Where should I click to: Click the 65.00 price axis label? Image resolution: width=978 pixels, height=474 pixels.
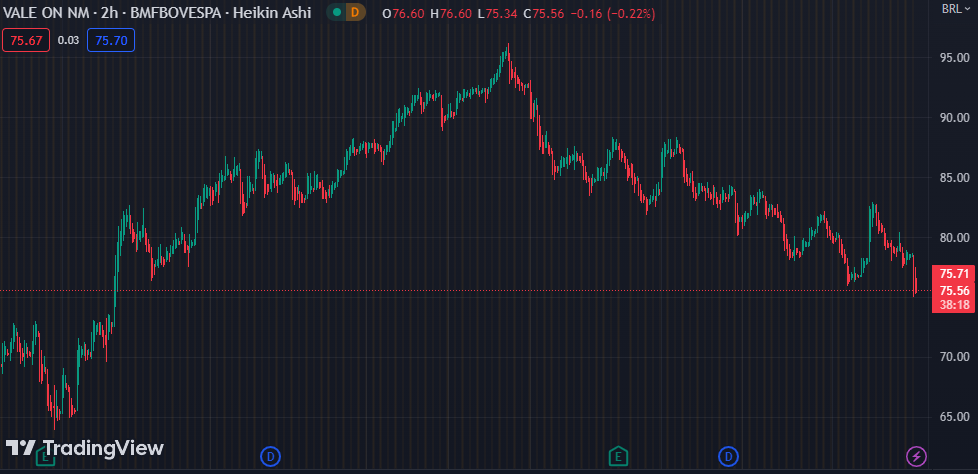pyautogui.click(x=954, y=417)
